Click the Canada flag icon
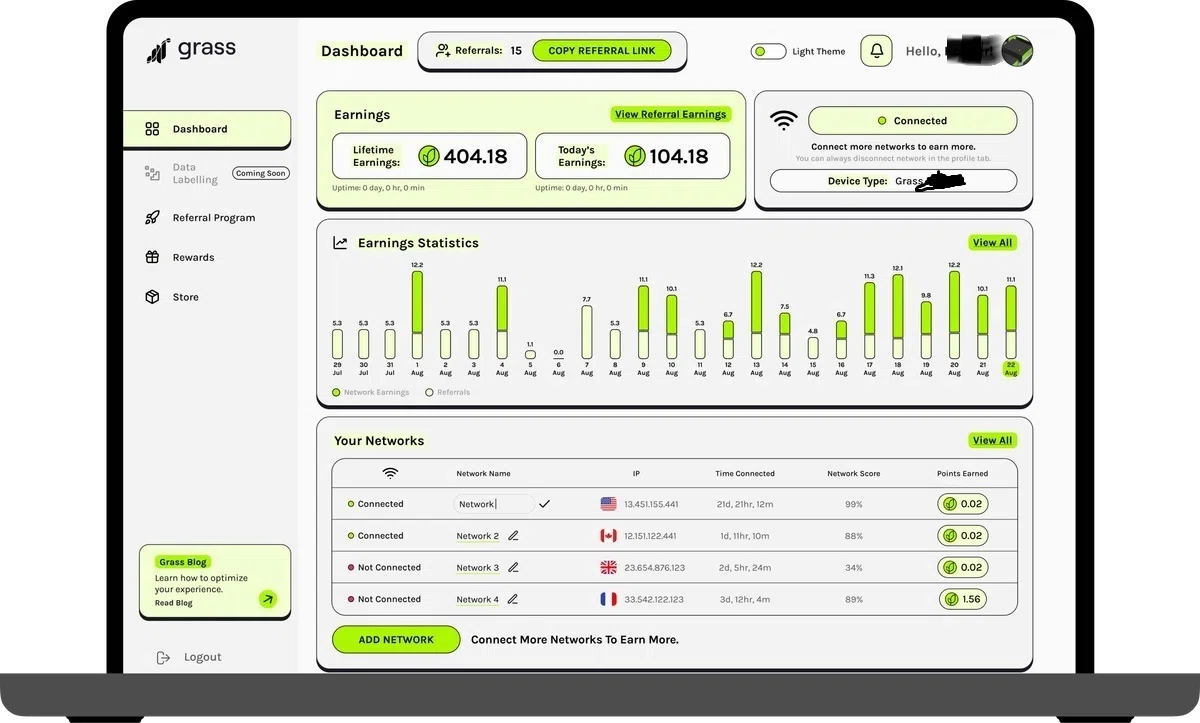This screenshot has width=1200, height=723. pos(608,536)
